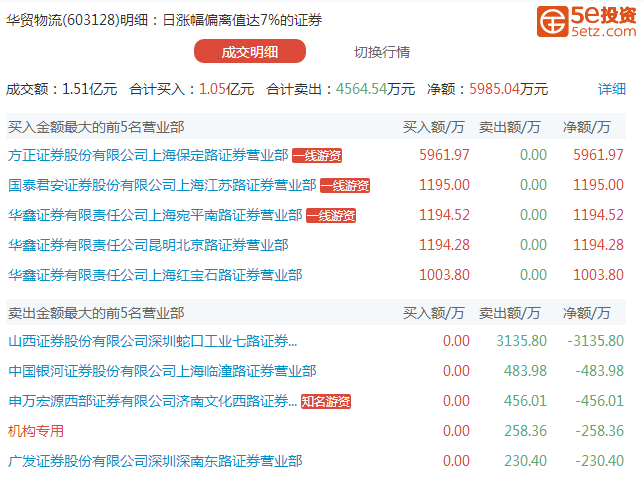Click the 成交额：1.51亿元 value
This screenshot has height=483, width=644.
click(62, 89)
